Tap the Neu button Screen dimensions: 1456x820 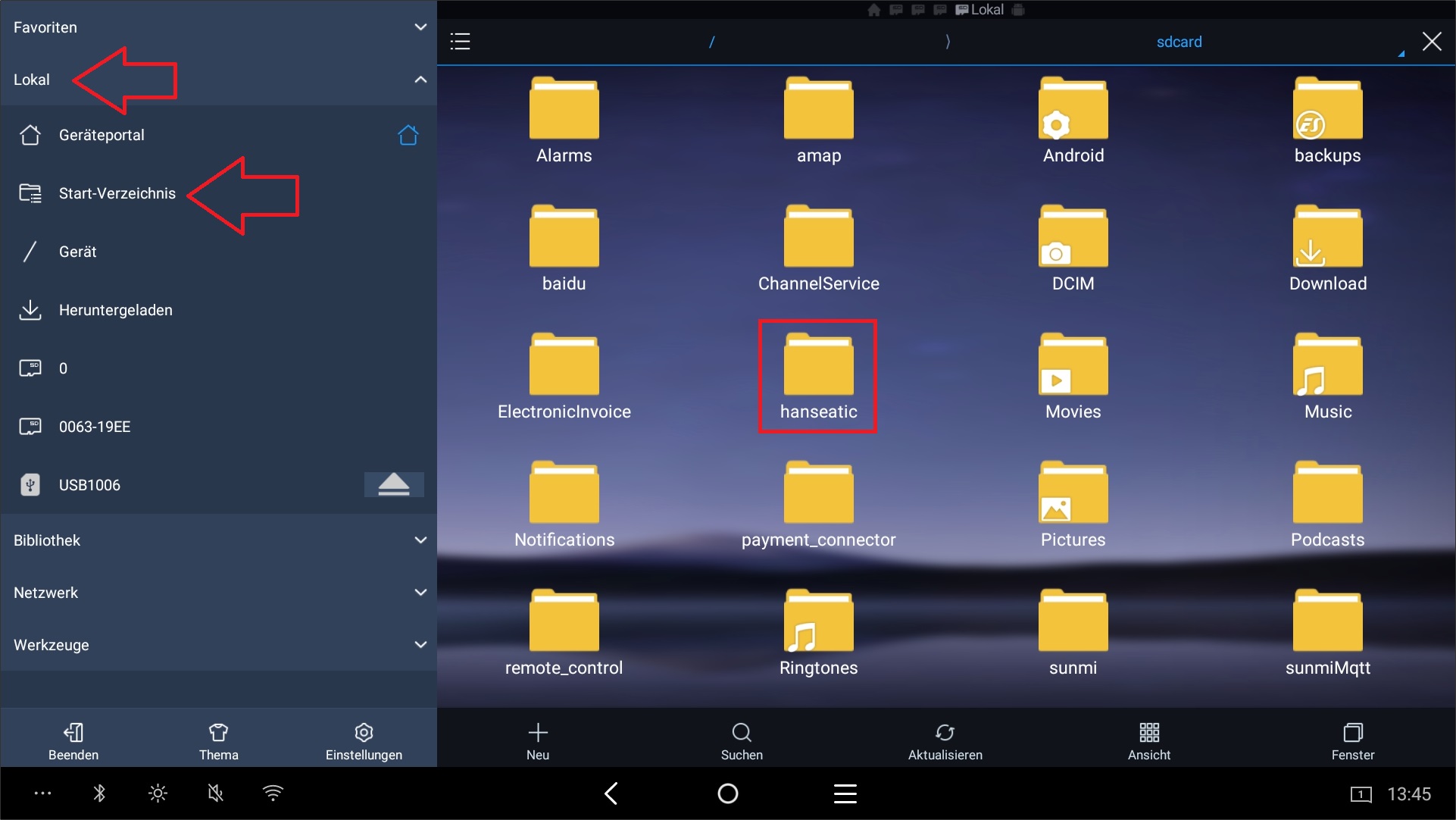point(538,741)
